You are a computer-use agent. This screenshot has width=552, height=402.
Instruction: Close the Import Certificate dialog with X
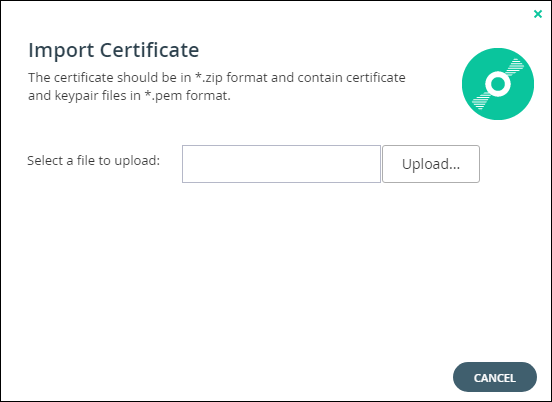[x=538, y=14]
